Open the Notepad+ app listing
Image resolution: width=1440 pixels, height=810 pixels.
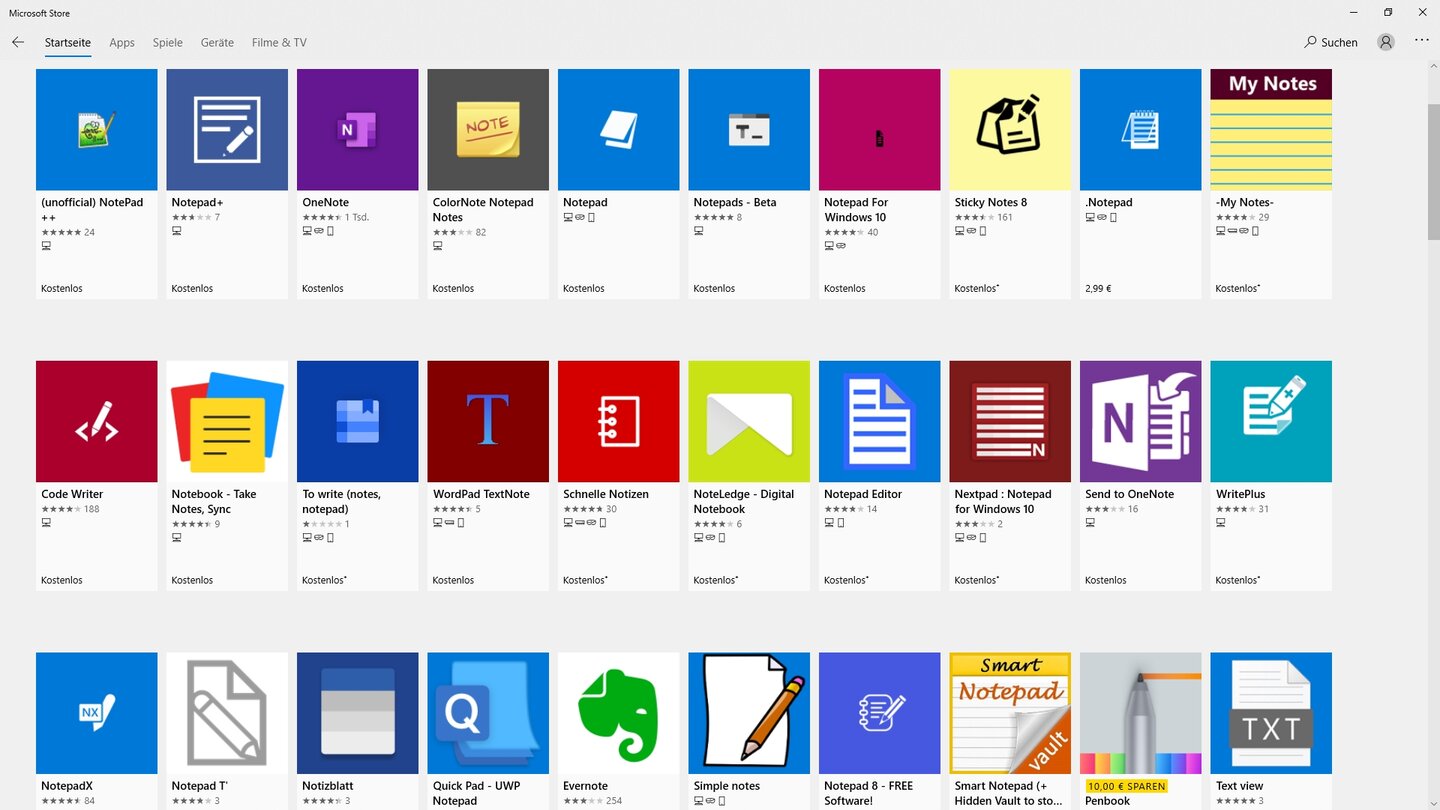[226, 129]
